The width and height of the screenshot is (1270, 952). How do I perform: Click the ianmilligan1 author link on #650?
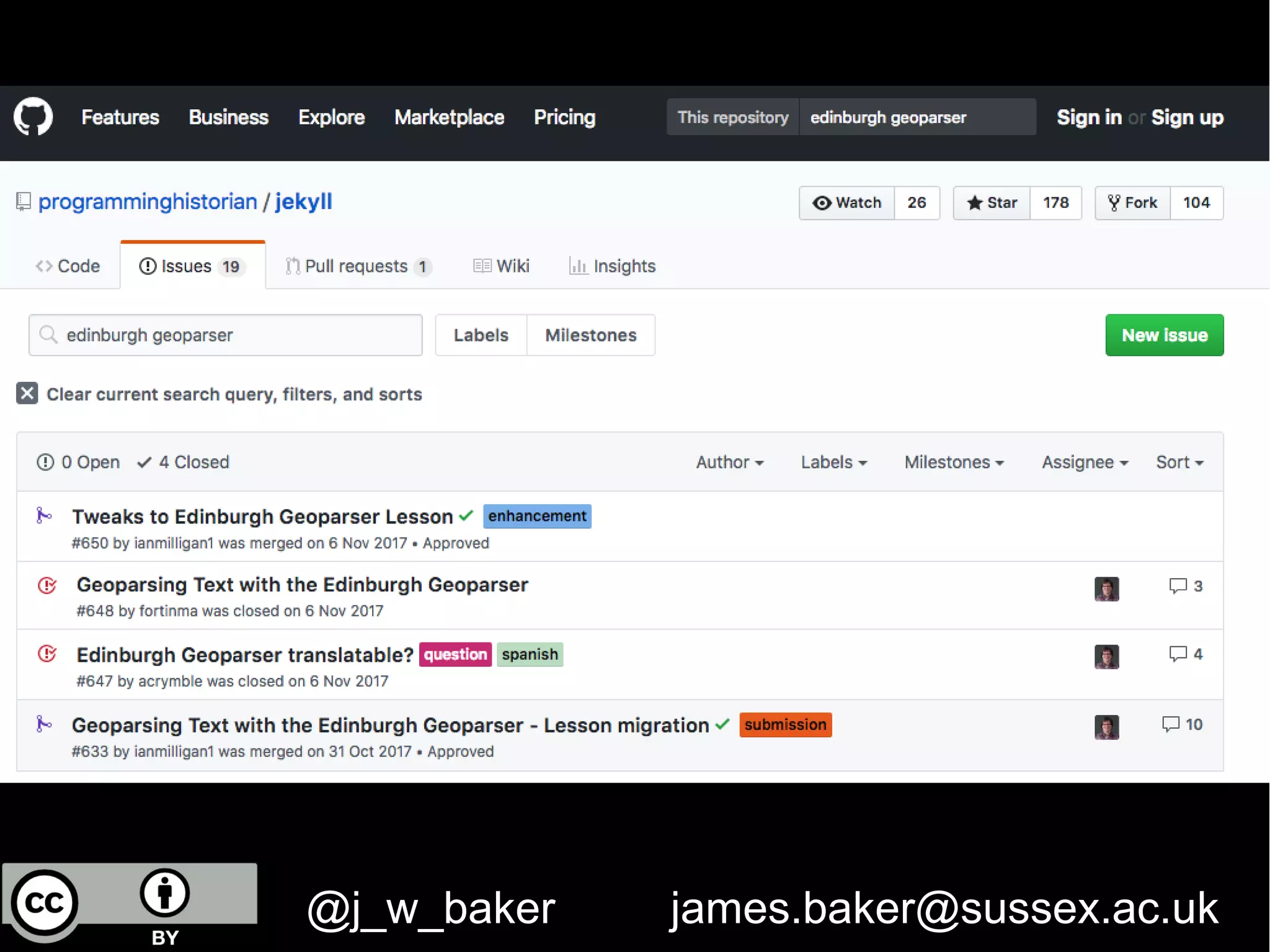click(x=174, y=543)
